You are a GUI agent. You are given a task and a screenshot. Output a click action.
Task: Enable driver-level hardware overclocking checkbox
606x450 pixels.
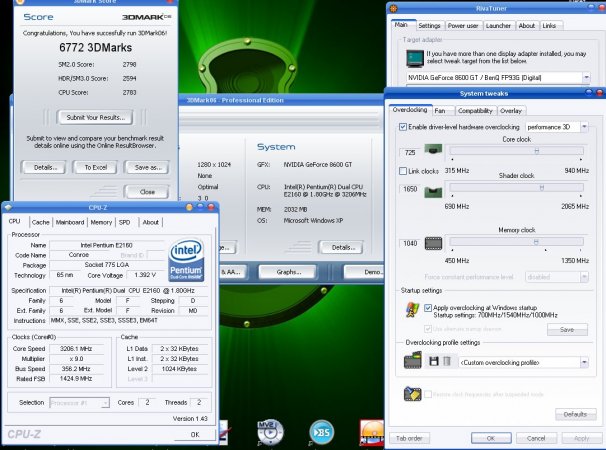click(x=403, y=127)
